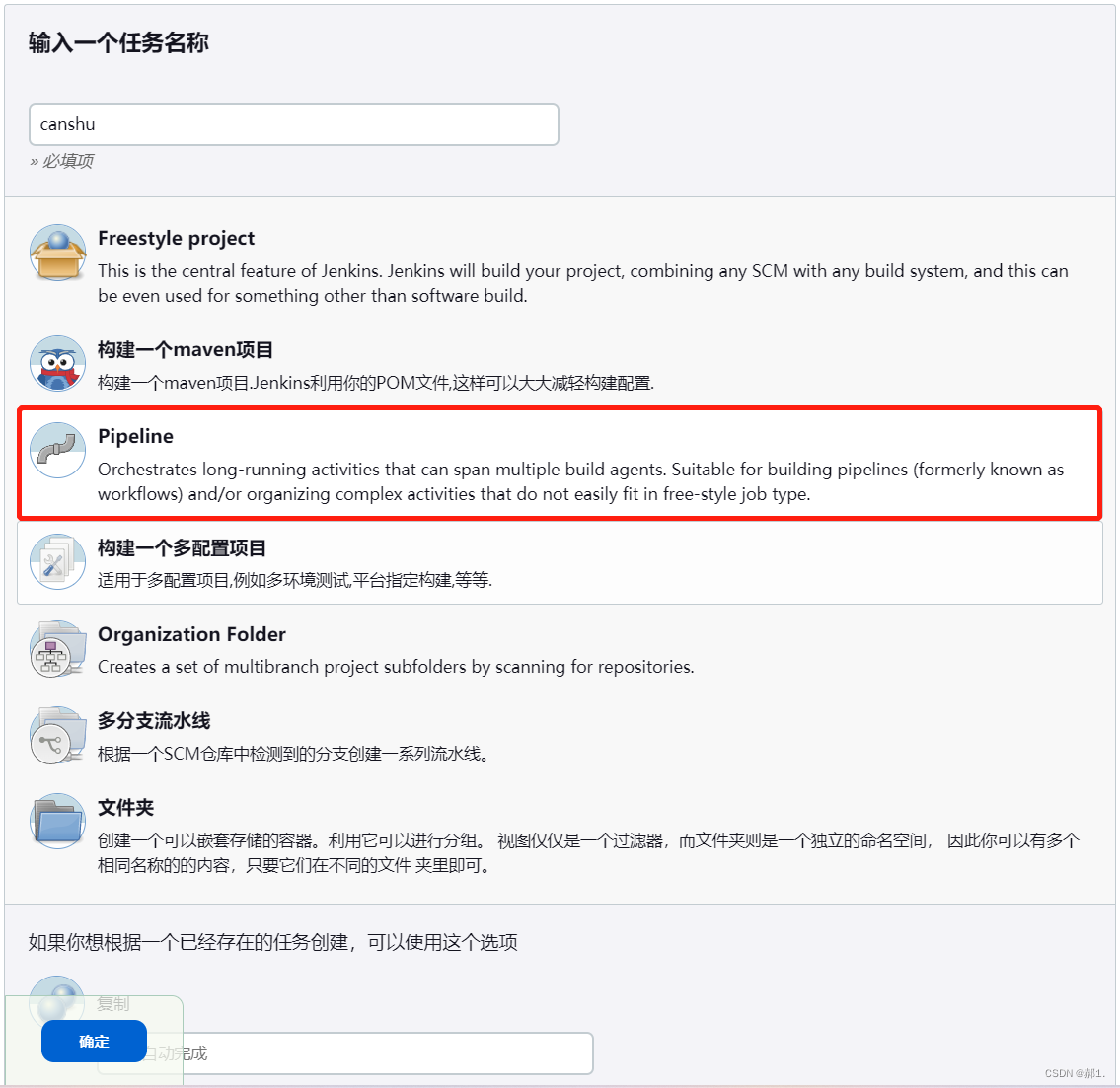1120x1088 pixels.
Task: Click the blue folder icon for 文件夹
Action: coord(58,821)
